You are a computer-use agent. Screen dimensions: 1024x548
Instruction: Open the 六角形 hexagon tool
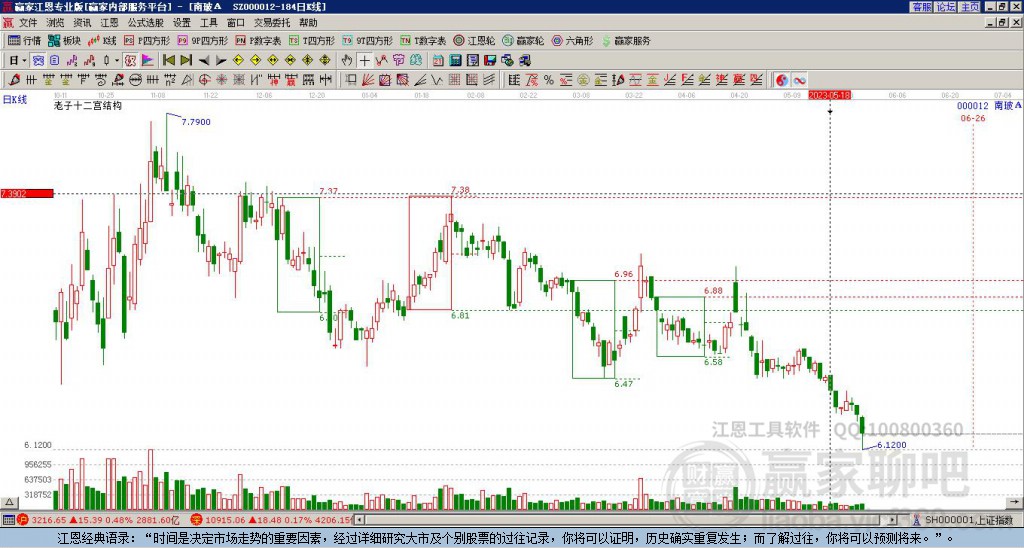pyautogui.click(x=573, y=40)
